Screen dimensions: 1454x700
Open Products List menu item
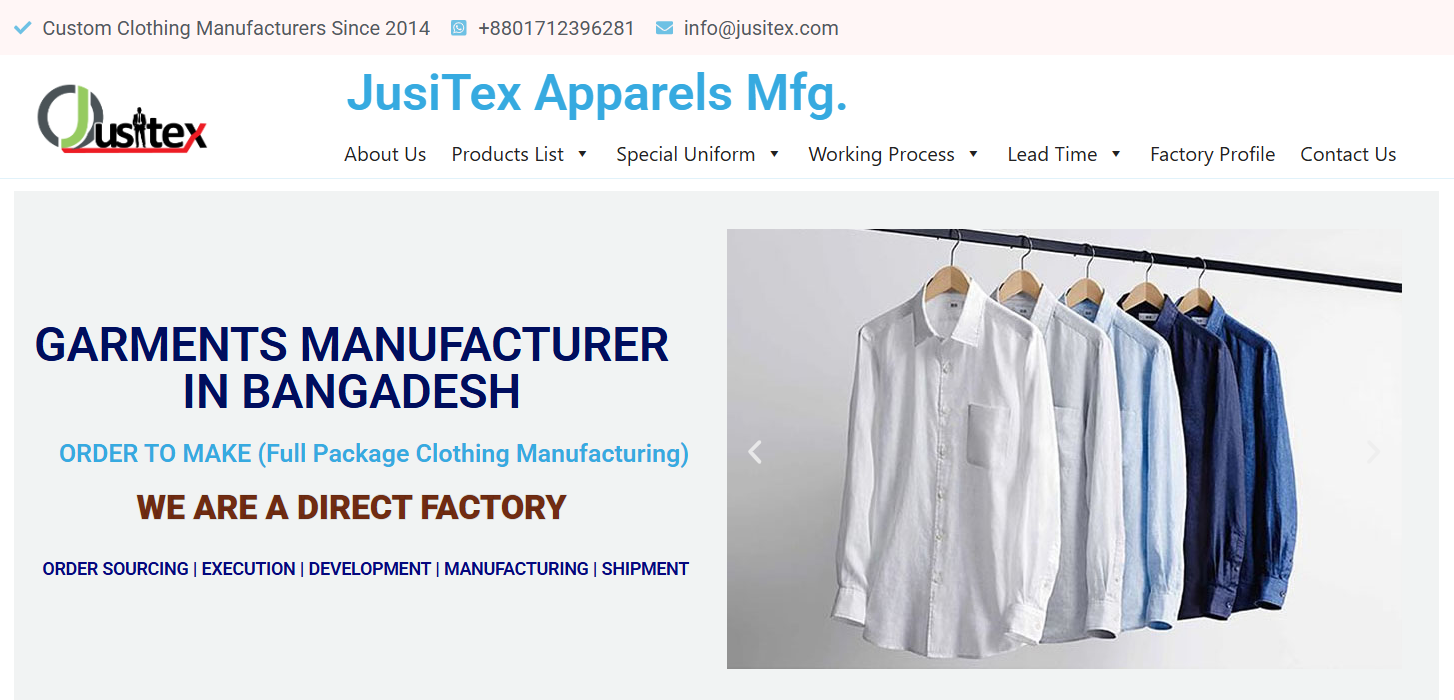pyautogui.click(x=508, y=154)
